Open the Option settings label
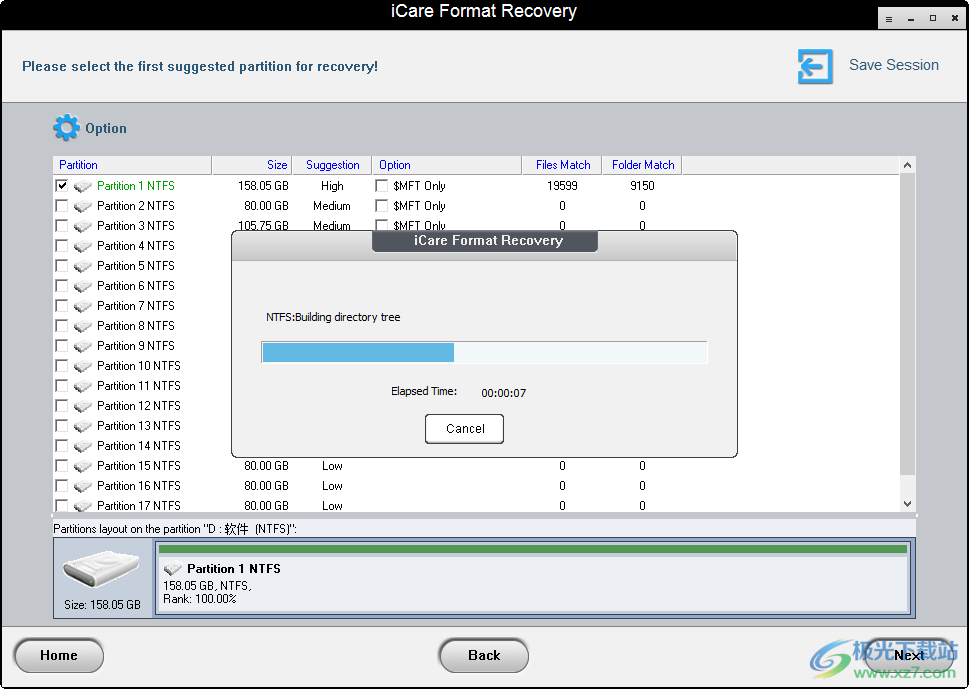 pyautogui.click(x=106, y=128)
